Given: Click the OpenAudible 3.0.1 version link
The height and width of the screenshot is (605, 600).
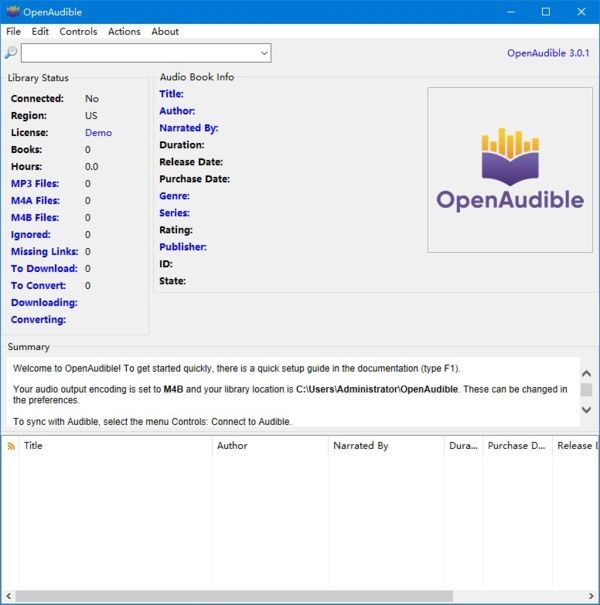Looking at the screenshot, I should (x=548, y=53).
